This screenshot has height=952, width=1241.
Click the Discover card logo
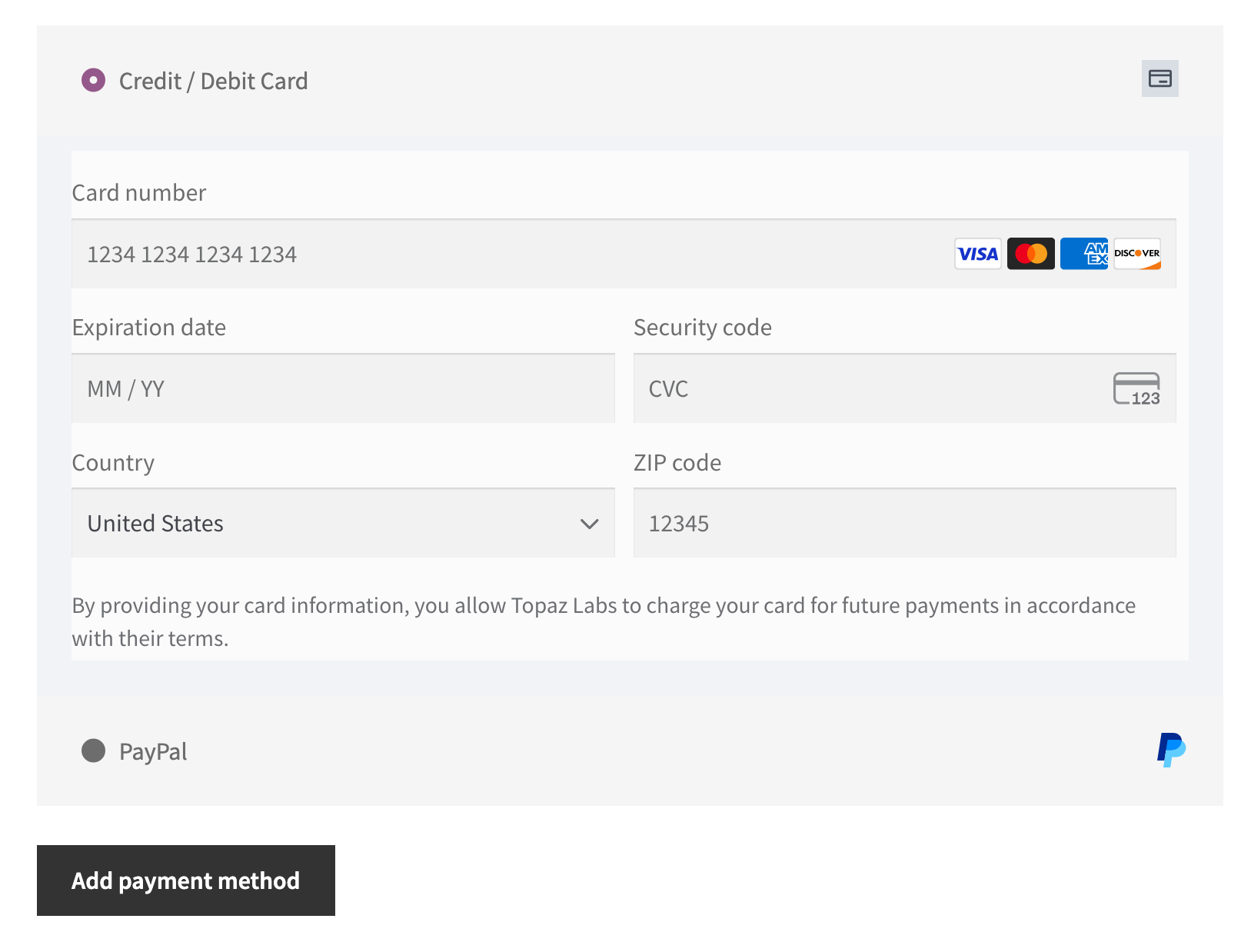point(1136,254)
